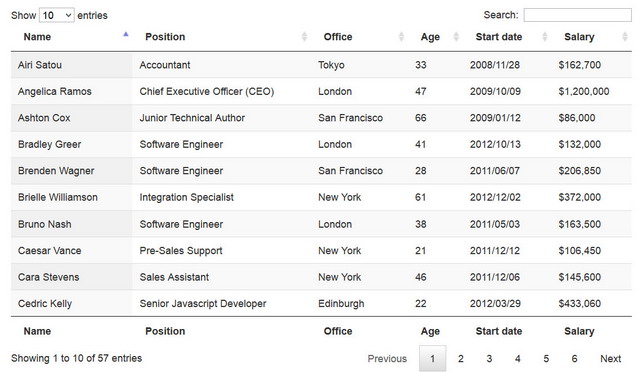Select the Airi Satou row
Viewport: 640px width, 372px height.
321,65
